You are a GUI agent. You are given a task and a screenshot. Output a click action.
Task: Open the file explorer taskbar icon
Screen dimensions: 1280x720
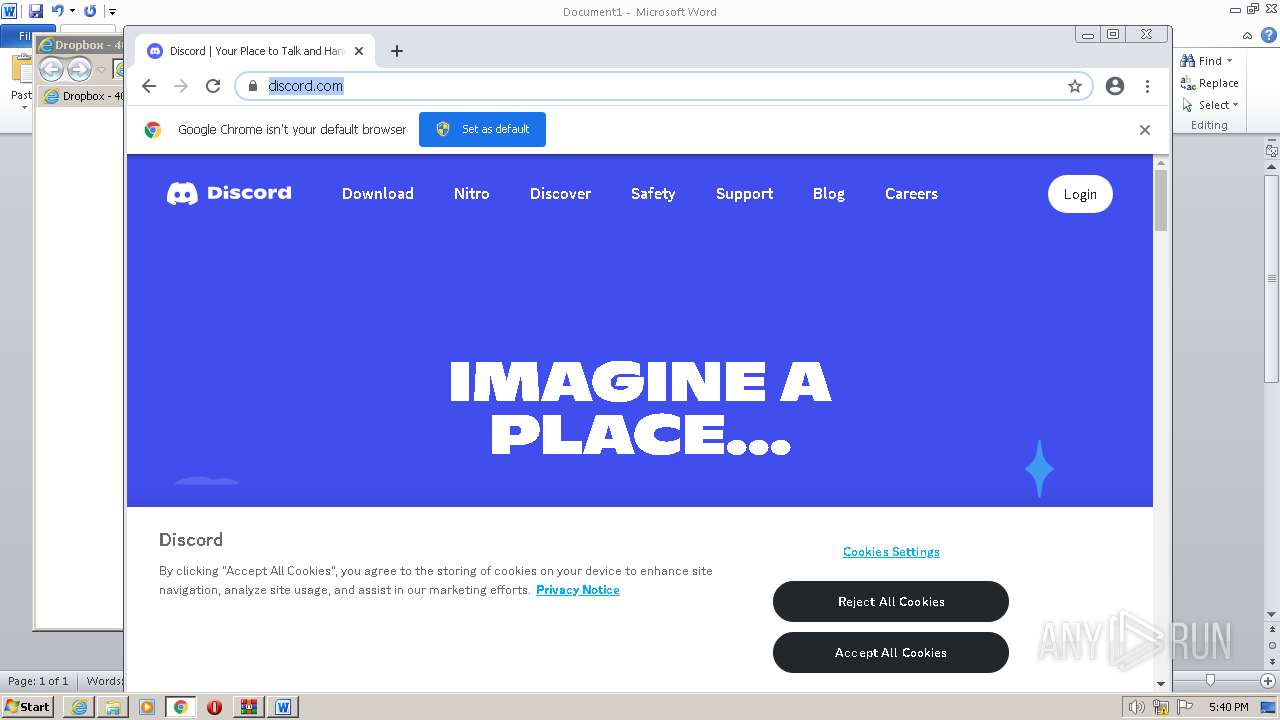pos(113,707)
